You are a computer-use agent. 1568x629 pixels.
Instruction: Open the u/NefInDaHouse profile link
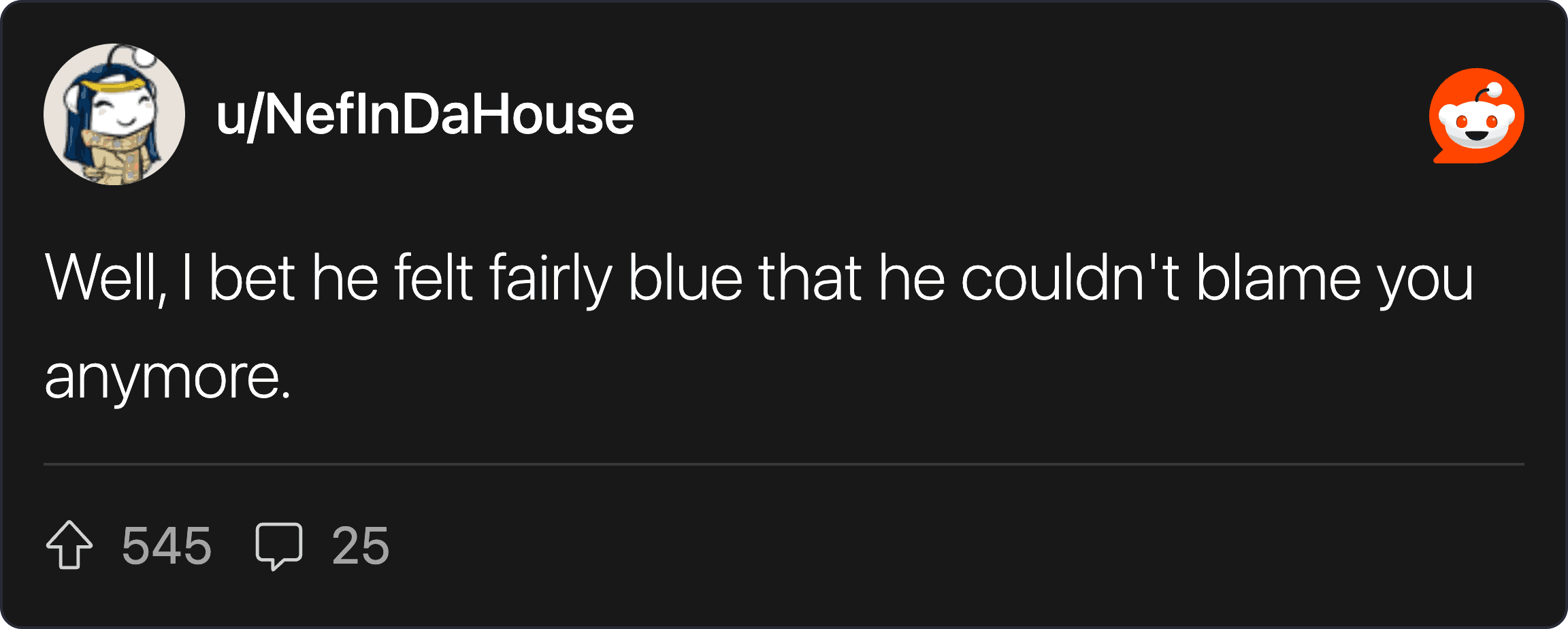[x=425, y=114]
